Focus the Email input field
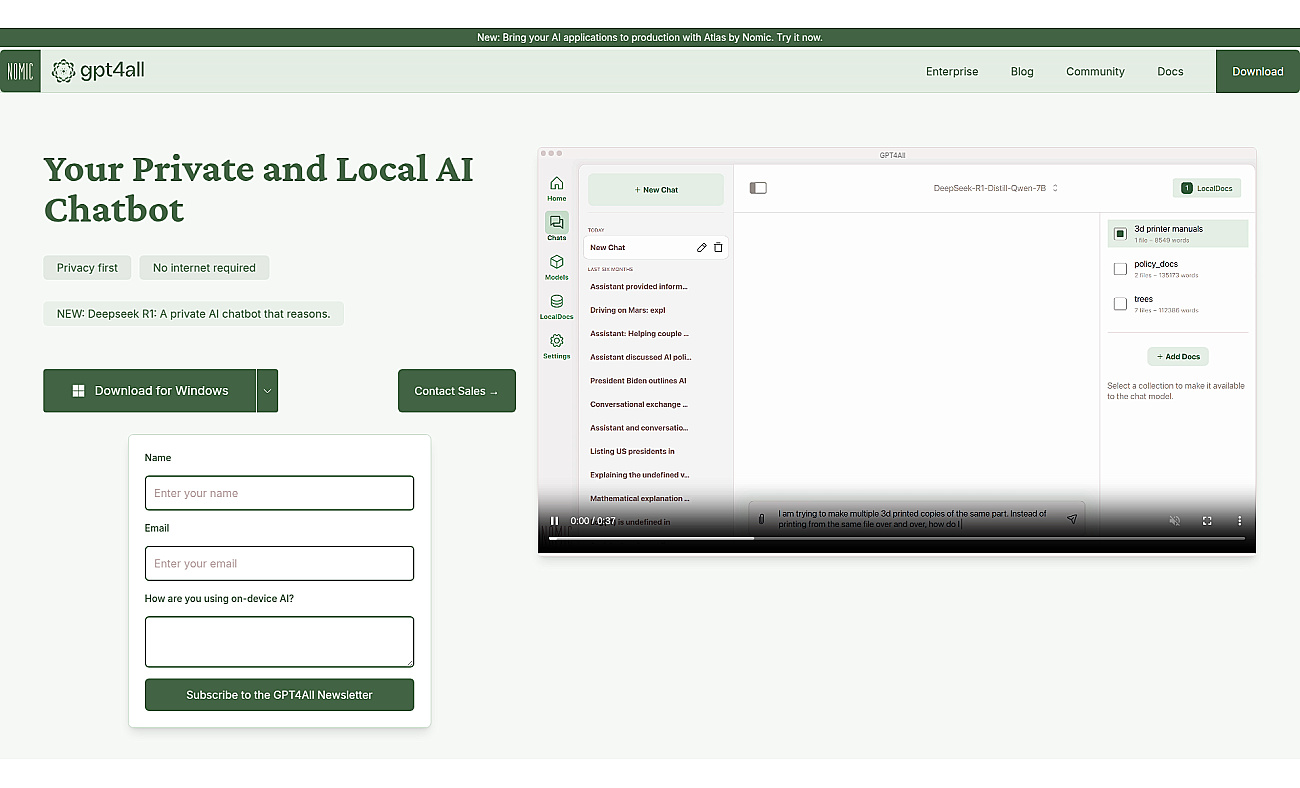1300x788 pixels. [279, 563]
